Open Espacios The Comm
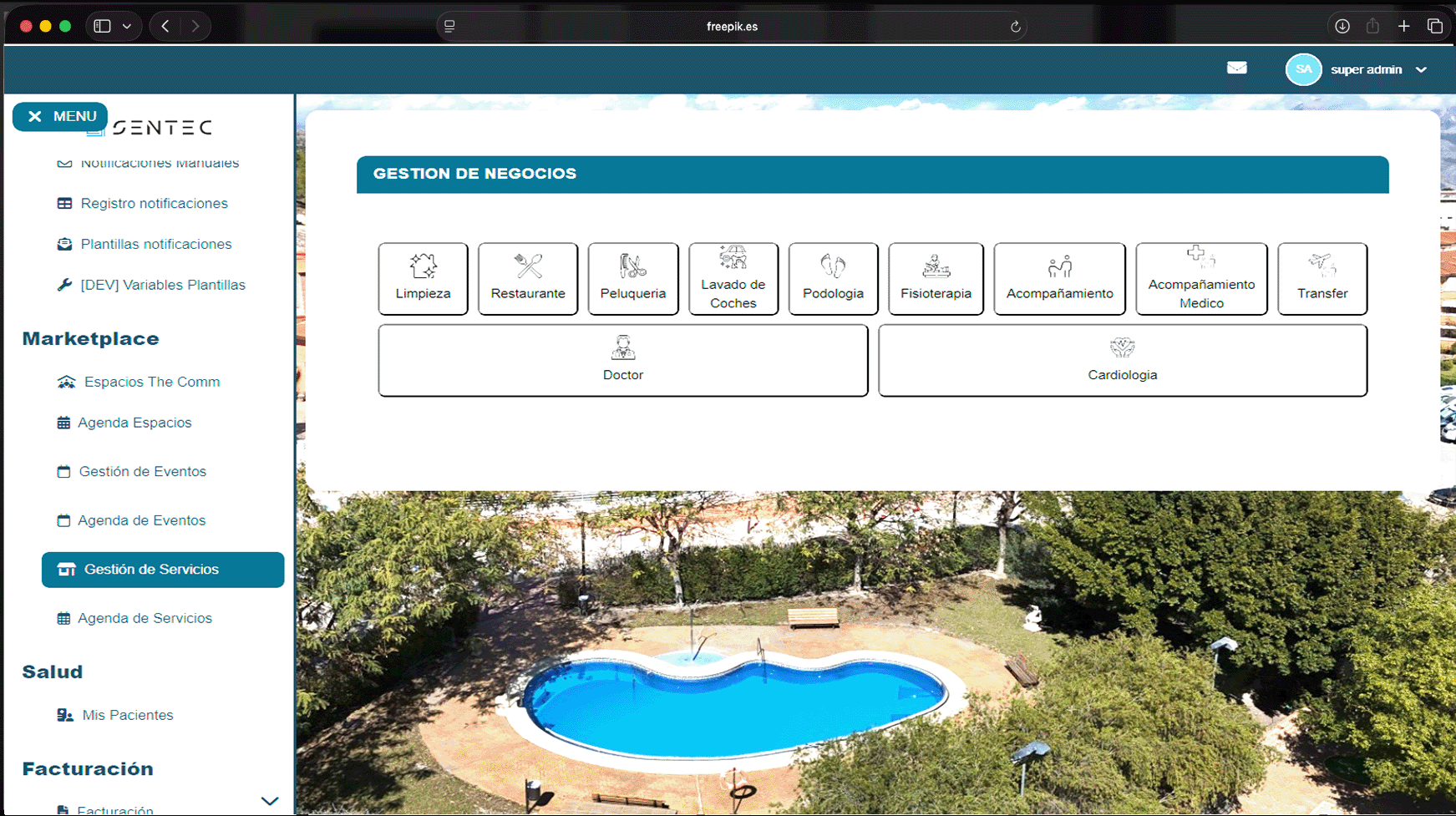 (152, 382)
